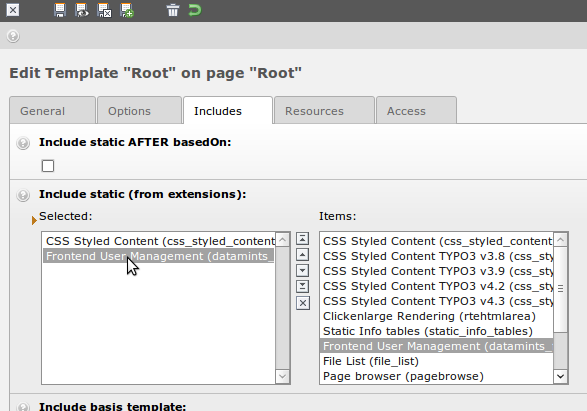The height and width of the screenshot is (411, 587).
Task: Add Page browser (pagebrowse) item
Action: tap(437, 376)
